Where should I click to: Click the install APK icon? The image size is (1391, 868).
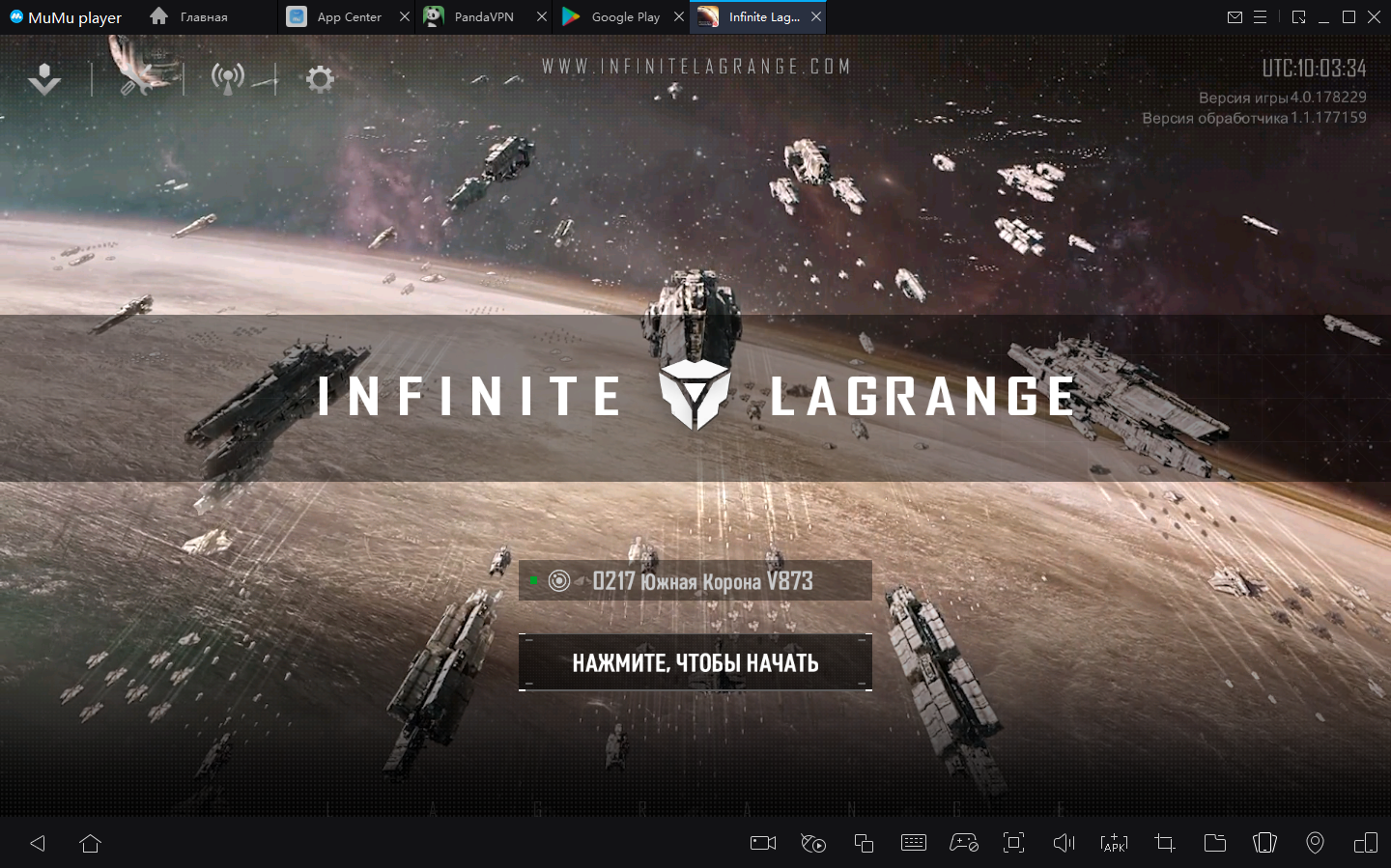click(1114, 843)
